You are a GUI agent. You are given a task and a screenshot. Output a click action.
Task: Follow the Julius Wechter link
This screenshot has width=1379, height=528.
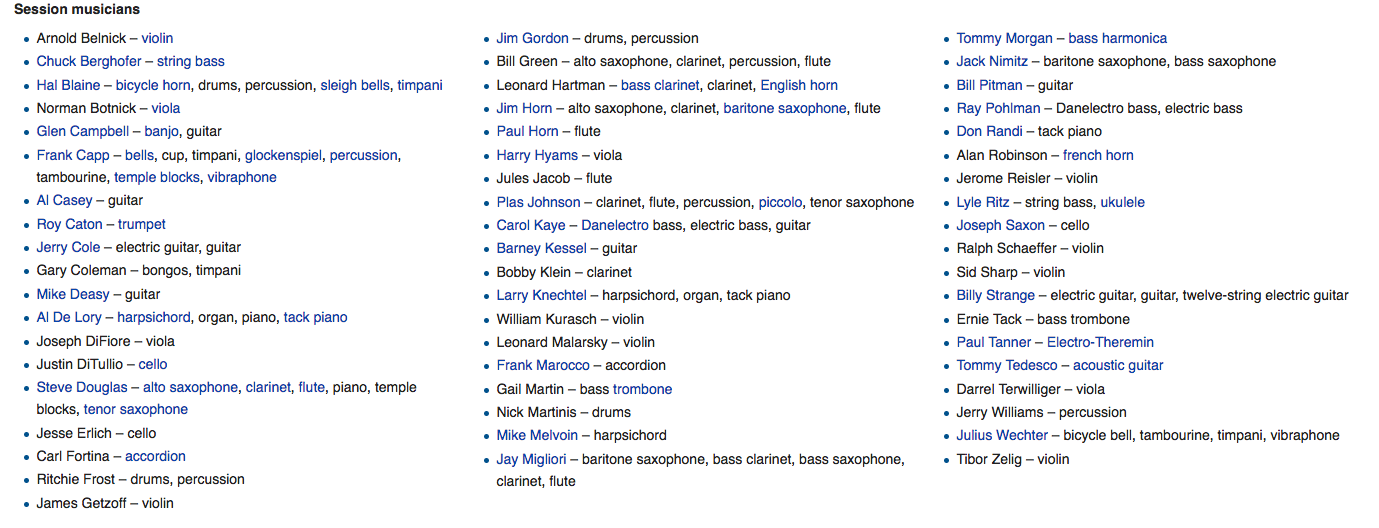click(x=1002, y=435)
